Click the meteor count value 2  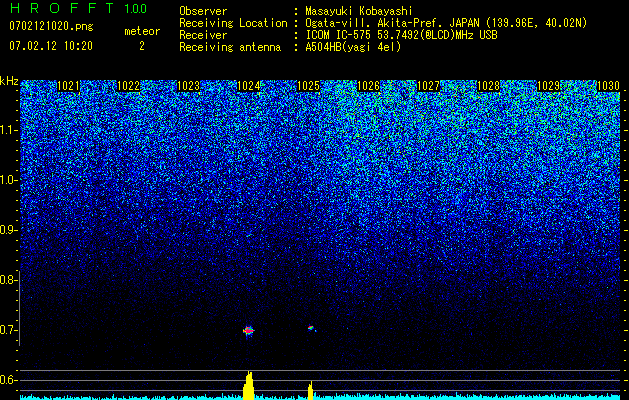[x=142, y=46]
